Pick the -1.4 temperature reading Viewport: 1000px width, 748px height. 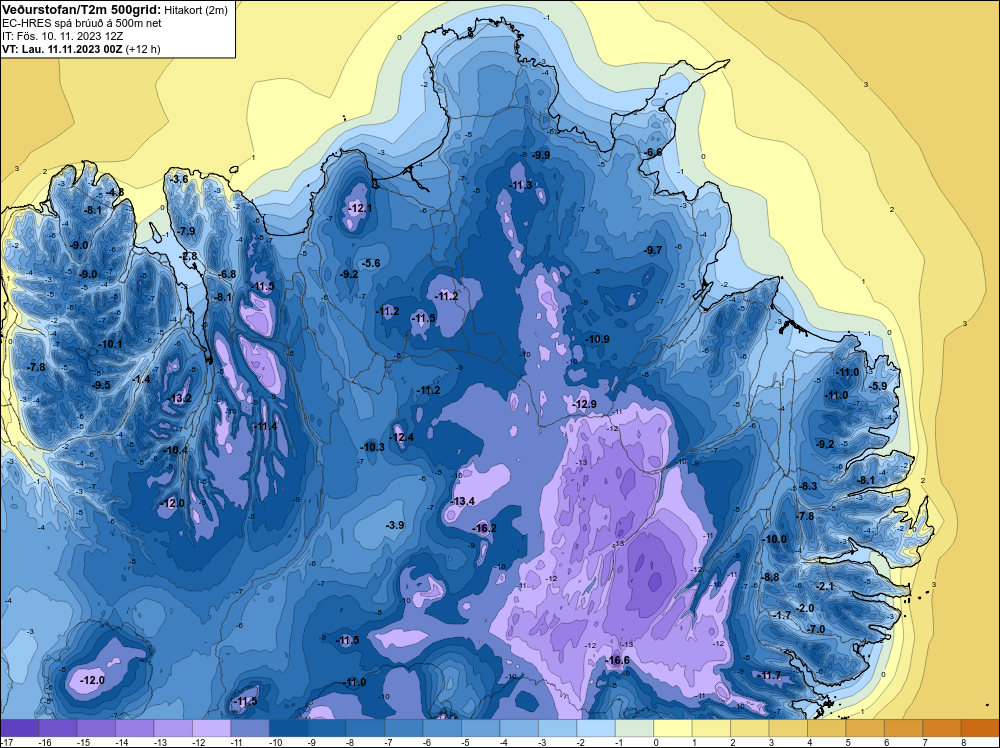pyautogui.click(x=141, y=379)
